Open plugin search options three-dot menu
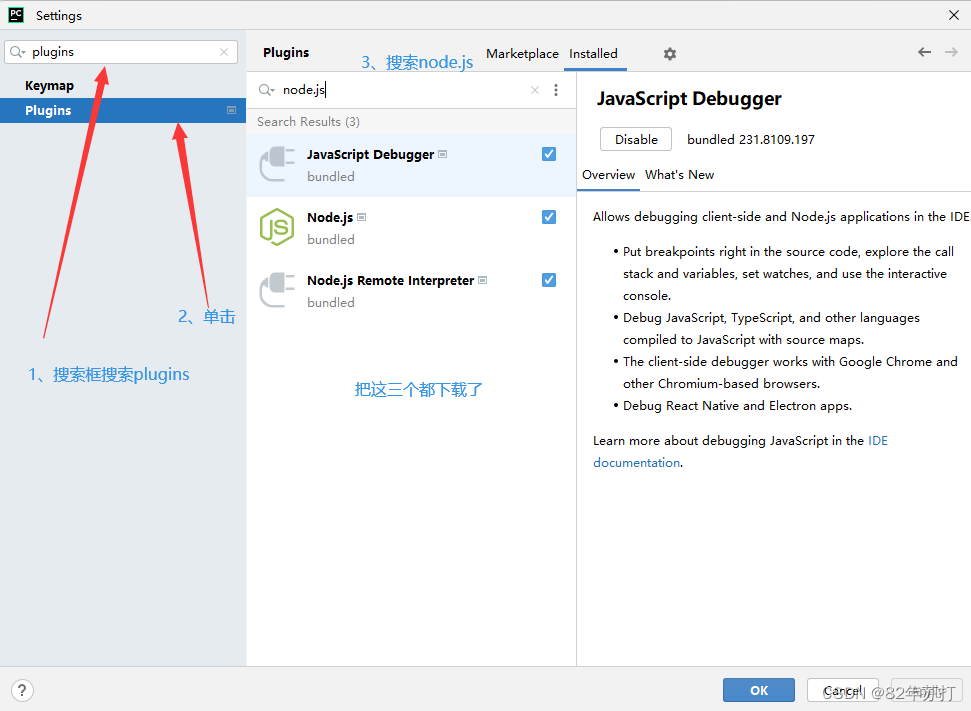The height and width of the screenshot is (711, 971). [556, 90]
